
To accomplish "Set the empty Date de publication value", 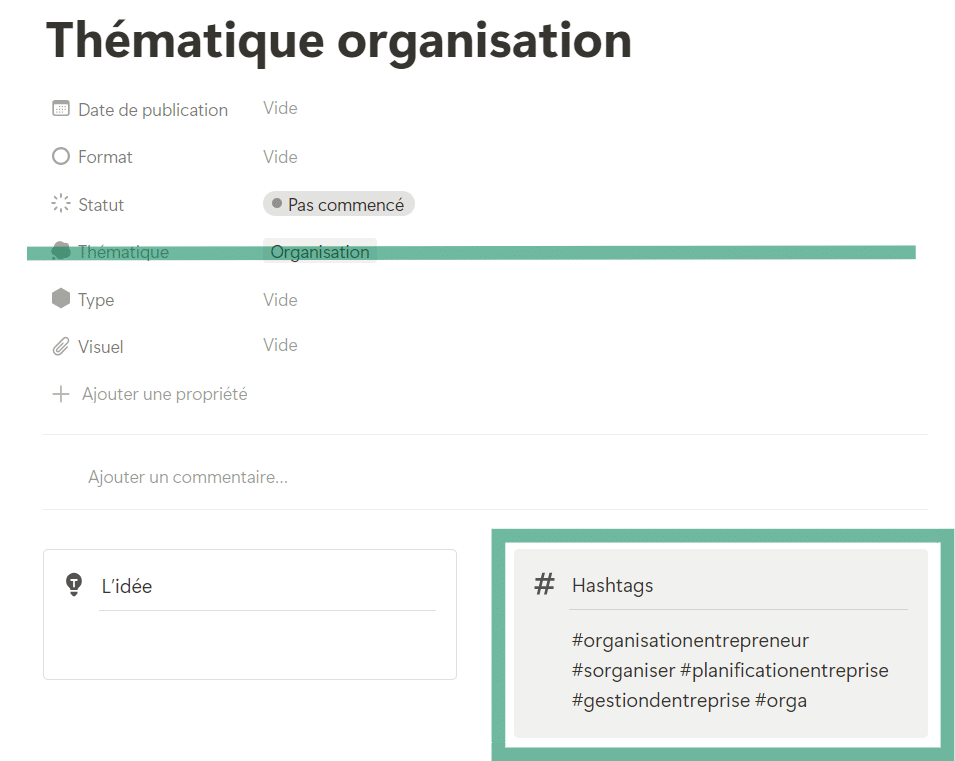I will [x=280, y=108].
